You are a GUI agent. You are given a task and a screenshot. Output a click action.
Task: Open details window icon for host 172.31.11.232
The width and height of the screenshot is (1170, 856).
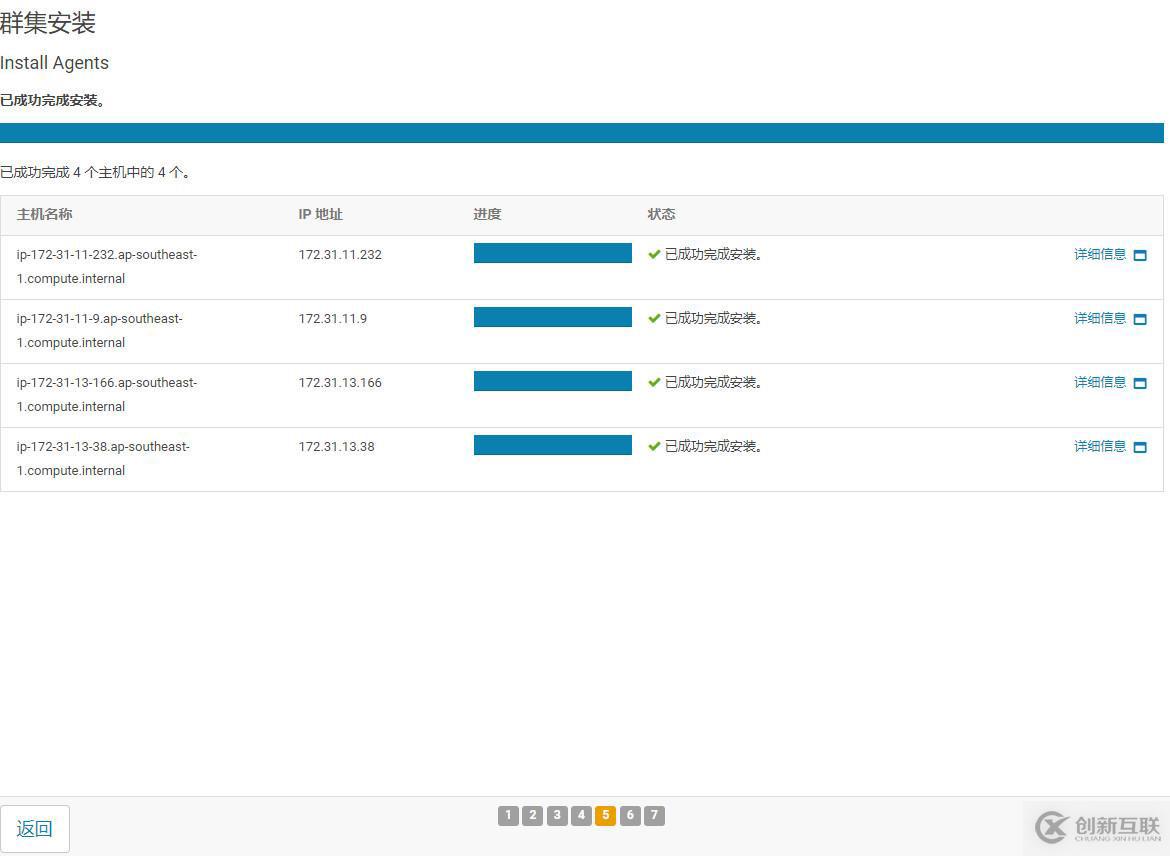[x=1139, y=255]
